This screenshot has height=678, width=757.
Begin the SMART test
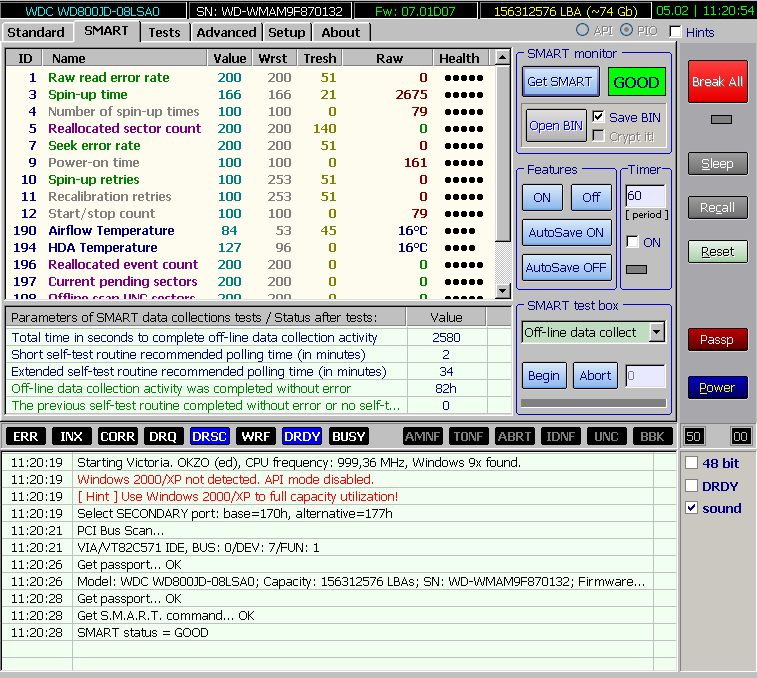point(544,375)
